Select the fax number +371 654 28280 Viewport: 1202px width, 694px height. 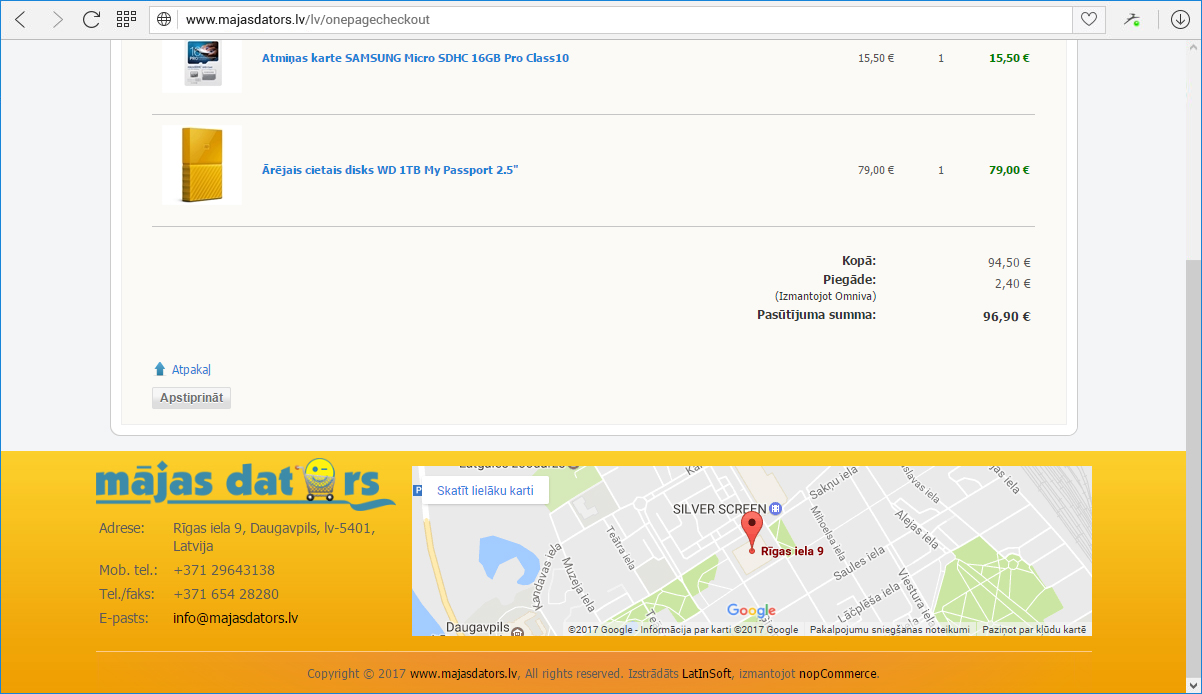coord(226,594)
